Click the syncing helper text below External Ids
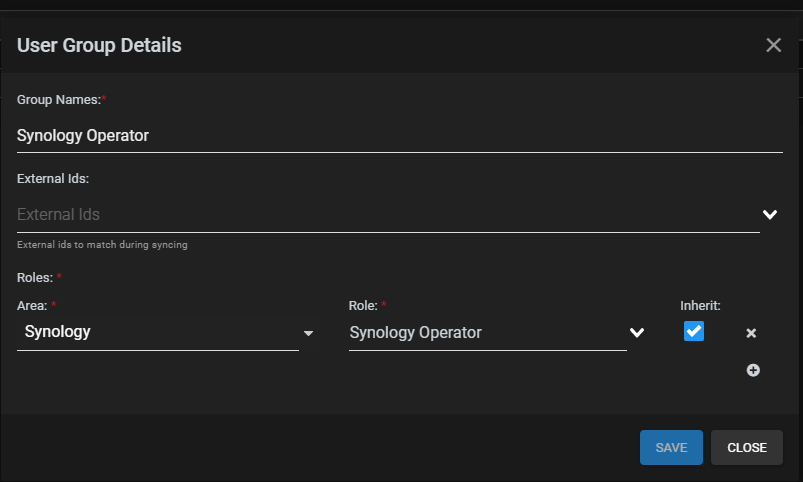The height and width of the screenshot is (482, 803). tap(102, 245)
